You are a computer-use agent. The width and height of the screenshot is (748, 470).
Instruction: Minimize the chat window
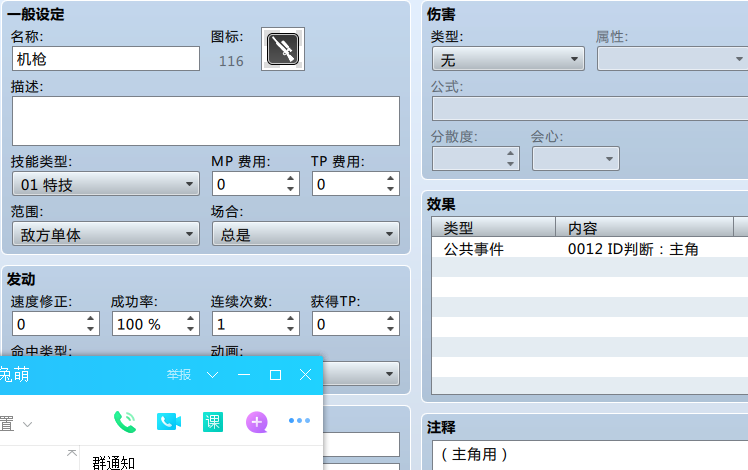pyautogui.click(x=244, y=375)
